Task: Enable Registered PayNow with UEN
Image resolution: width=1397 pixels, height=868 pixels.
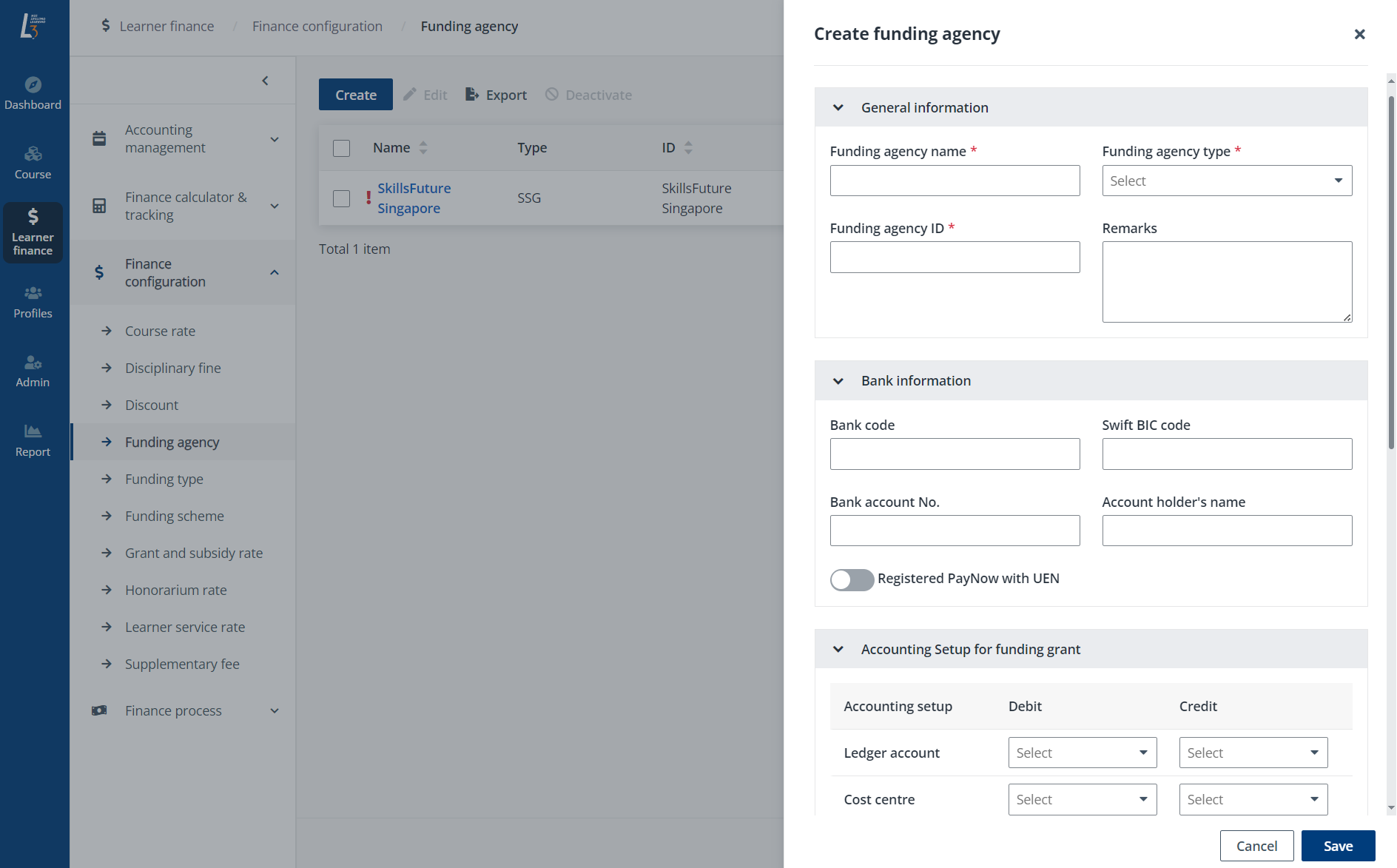Action: (852, 579)
